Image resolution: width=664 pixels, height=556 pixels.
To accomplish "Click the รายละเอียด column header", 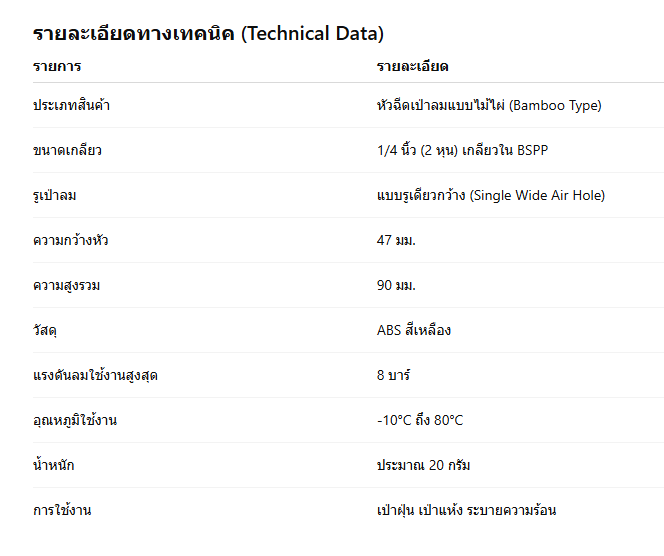I will click(412, 66).
